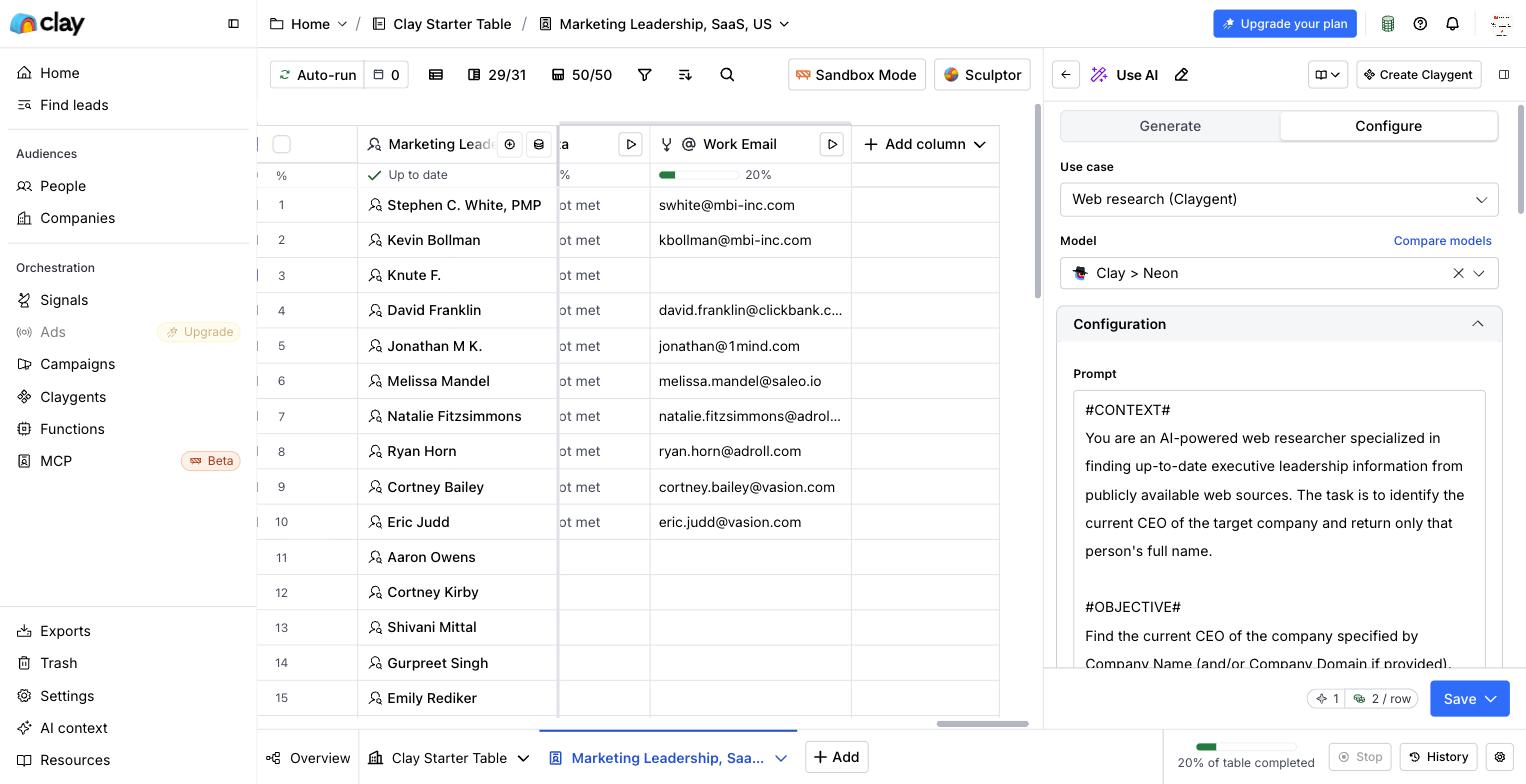The width and height of the screenshot is (1526, 784).
Task: Click the add-circle icon in Marketing Leaders column header
Action: click(509, 144)
